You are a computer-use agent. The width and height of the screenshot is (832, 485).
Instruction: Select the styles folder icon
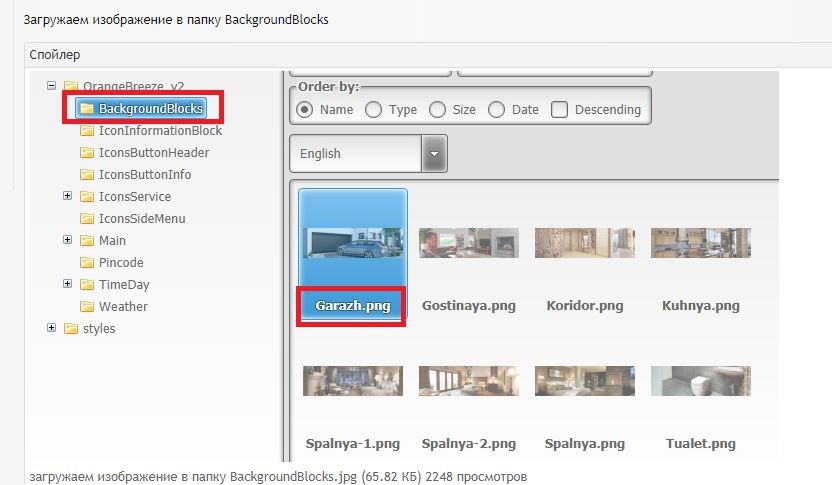tap(71, 328)
